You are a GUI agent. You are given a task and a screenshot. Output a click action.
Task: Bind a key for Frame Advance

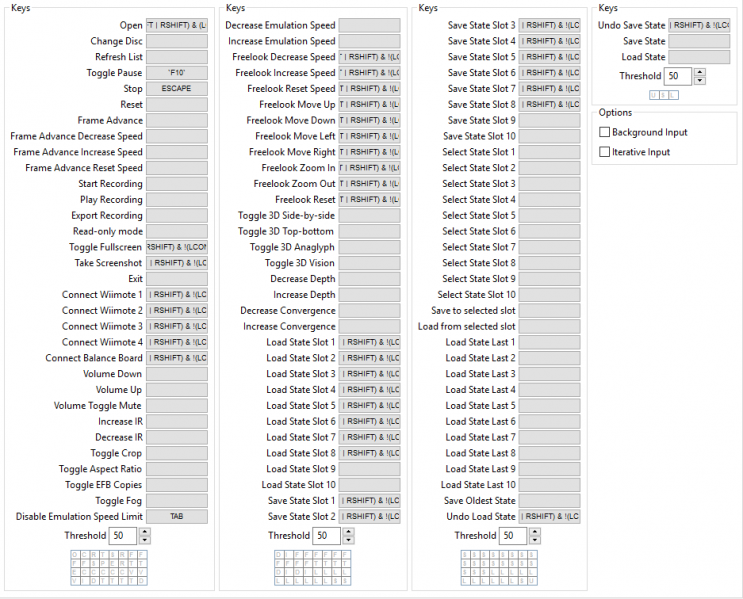pos(177,120)
